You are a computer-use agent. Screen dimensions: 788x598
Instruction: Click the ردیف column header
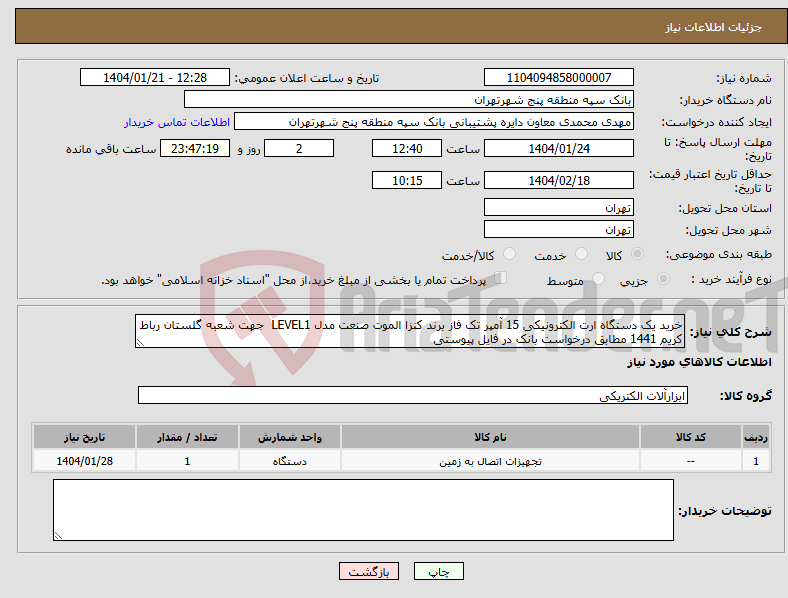click(x=756, y=437)
